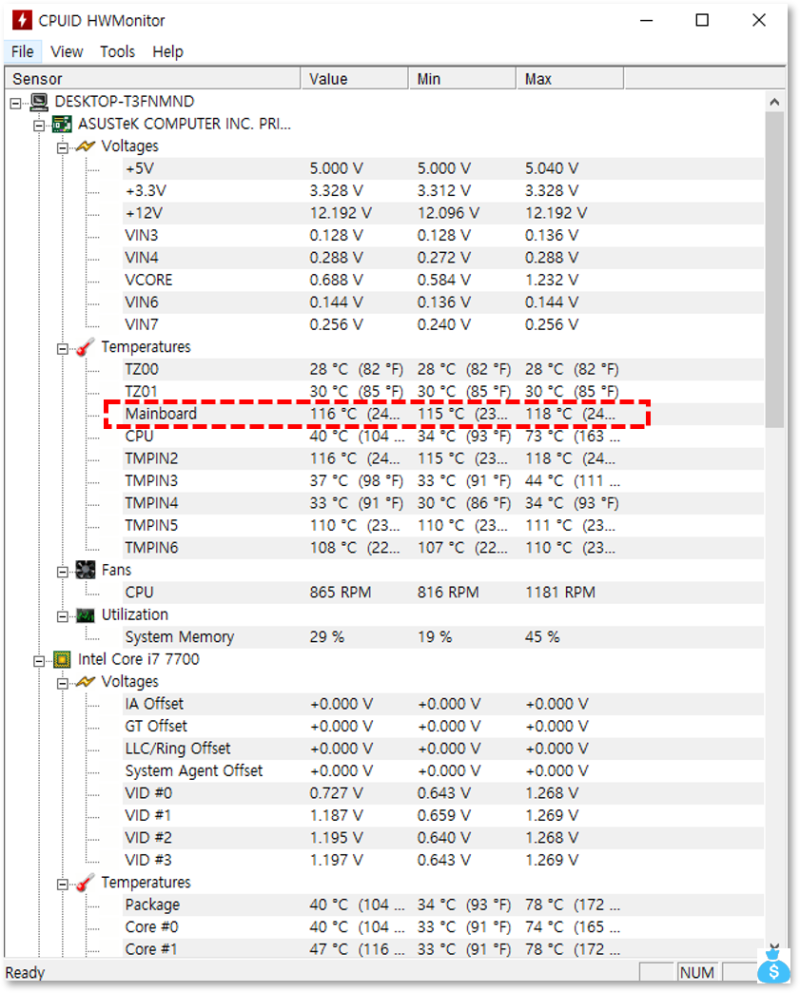
Task: Select the VIN3 row
Action: [443, 236]
